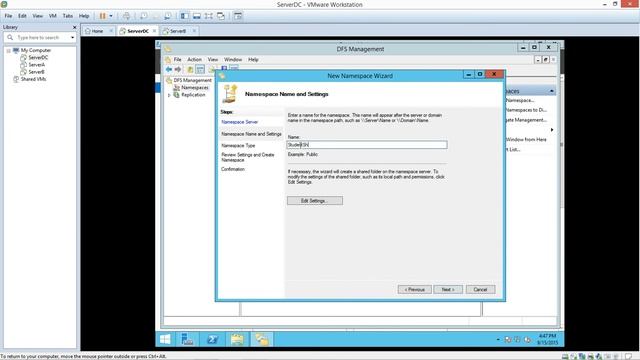The height and width of the screenshot is (360, 640).
Task: Click the up one level toolbar icon
Action: point(190,69)
